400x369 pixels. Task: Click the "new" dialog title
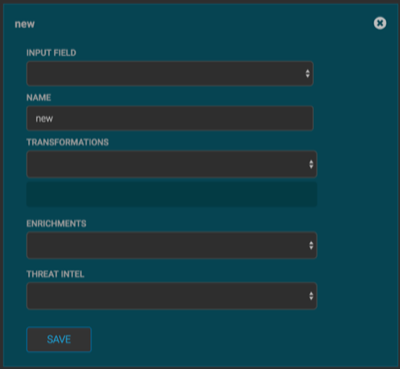pos(25,24)
